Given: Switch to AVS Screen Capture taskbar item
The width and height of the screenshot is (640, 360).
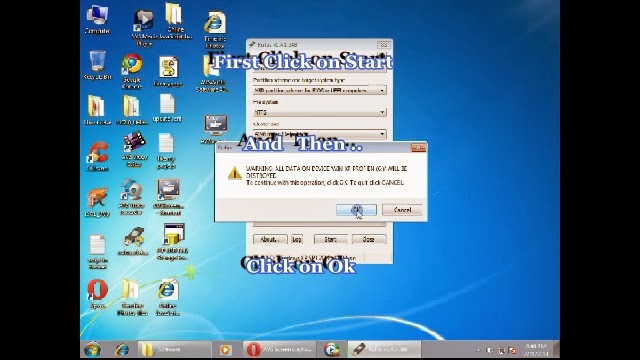Looking at the screenshot, I should pyautogui.click(x=280, y=350).
